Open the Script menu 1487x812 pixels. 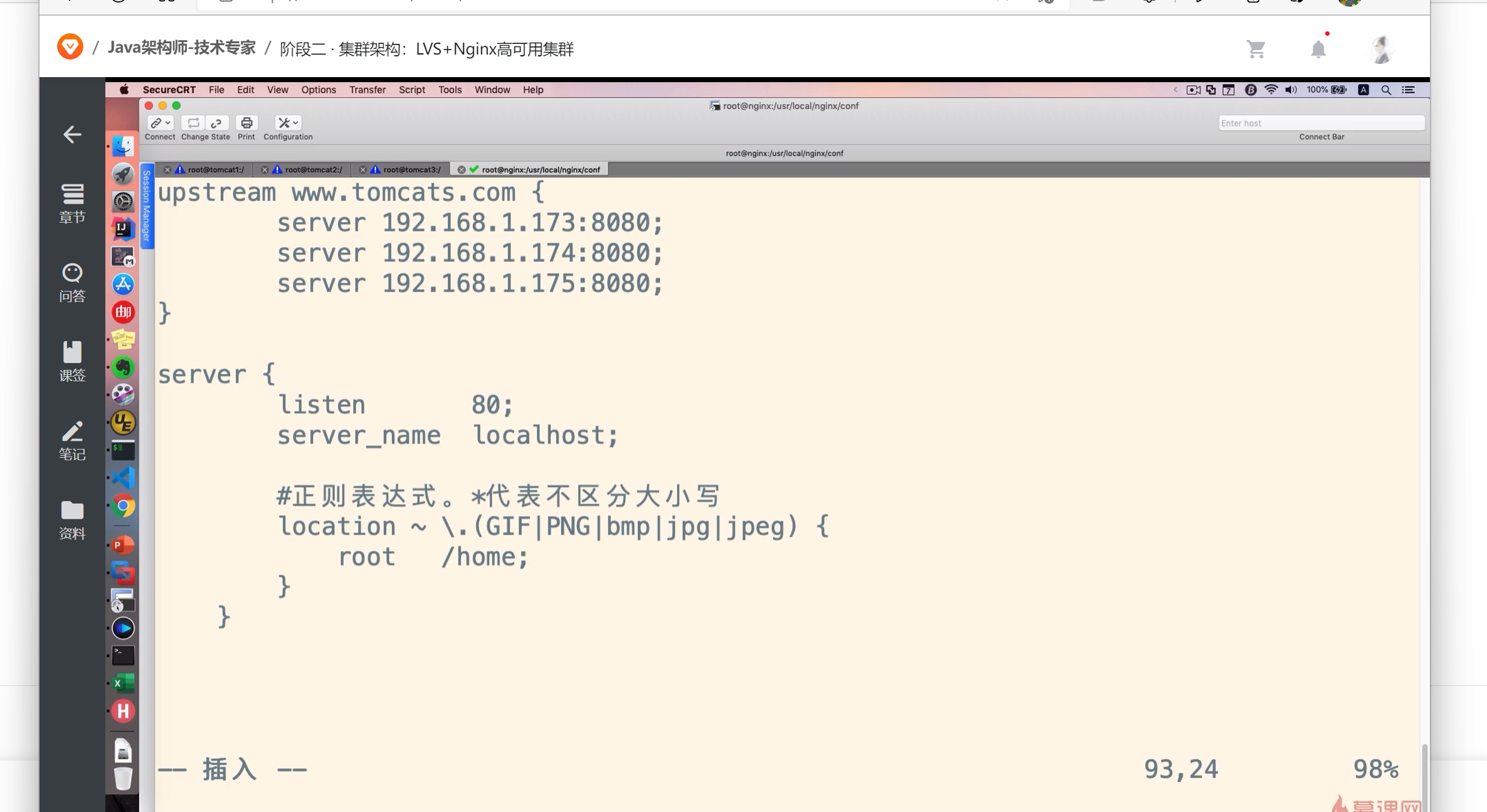411,90
